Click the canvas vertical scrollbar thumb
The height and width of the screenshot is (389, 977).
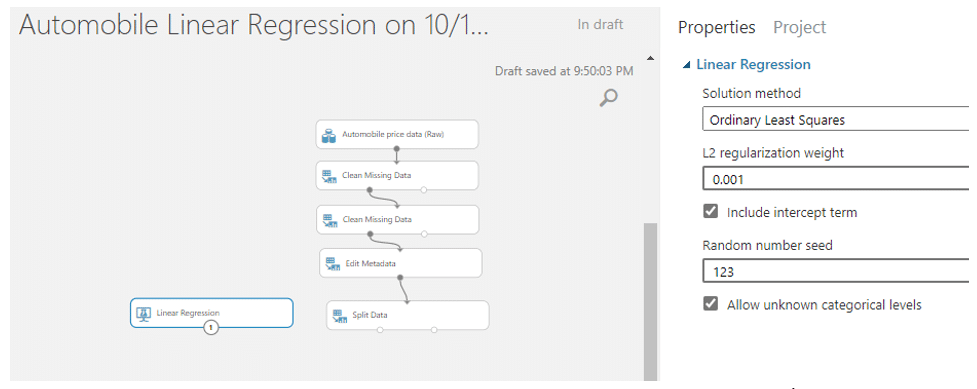point(651,300)
